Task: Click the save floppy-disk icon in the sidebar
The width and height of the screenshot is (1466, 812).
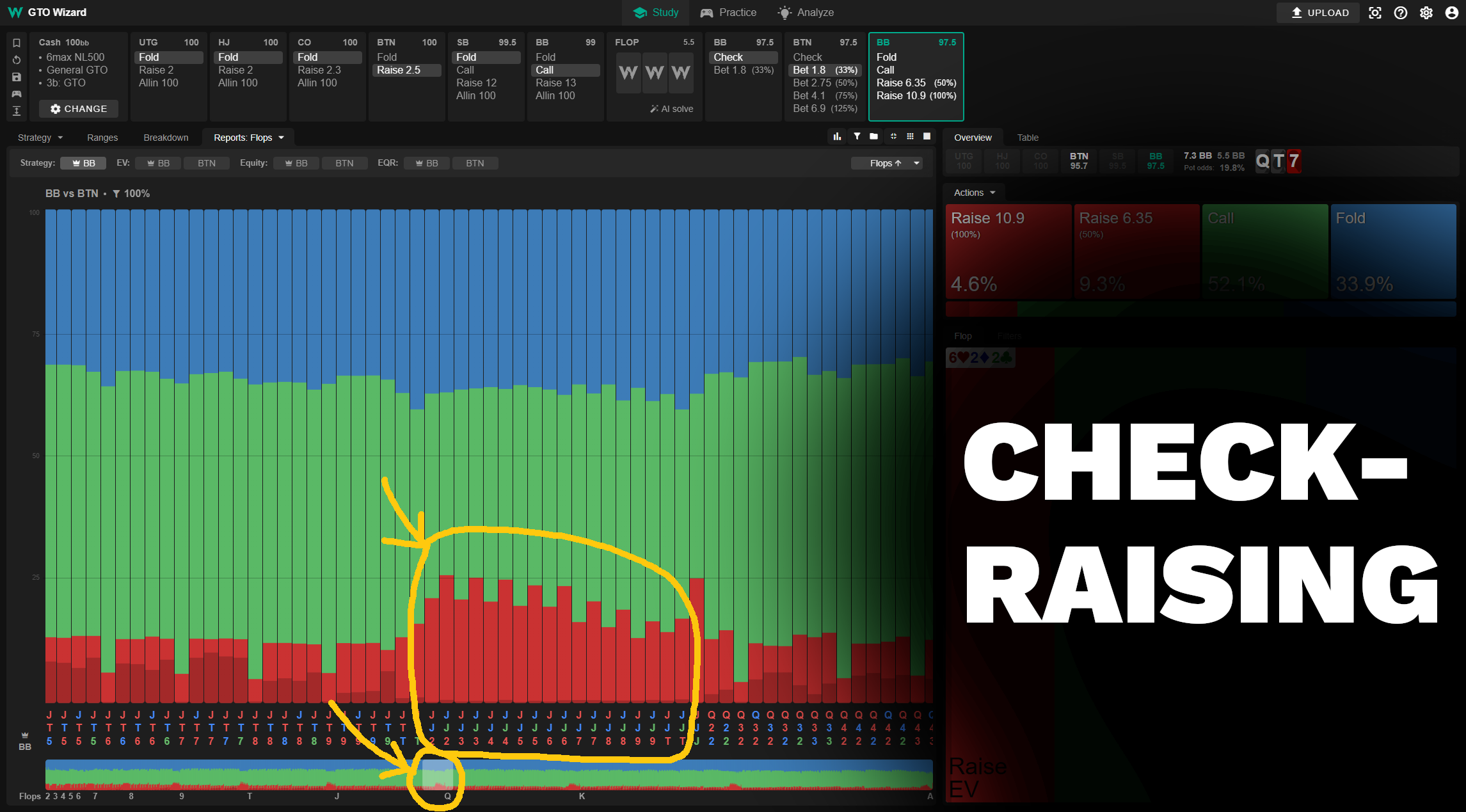Action: 17,77
